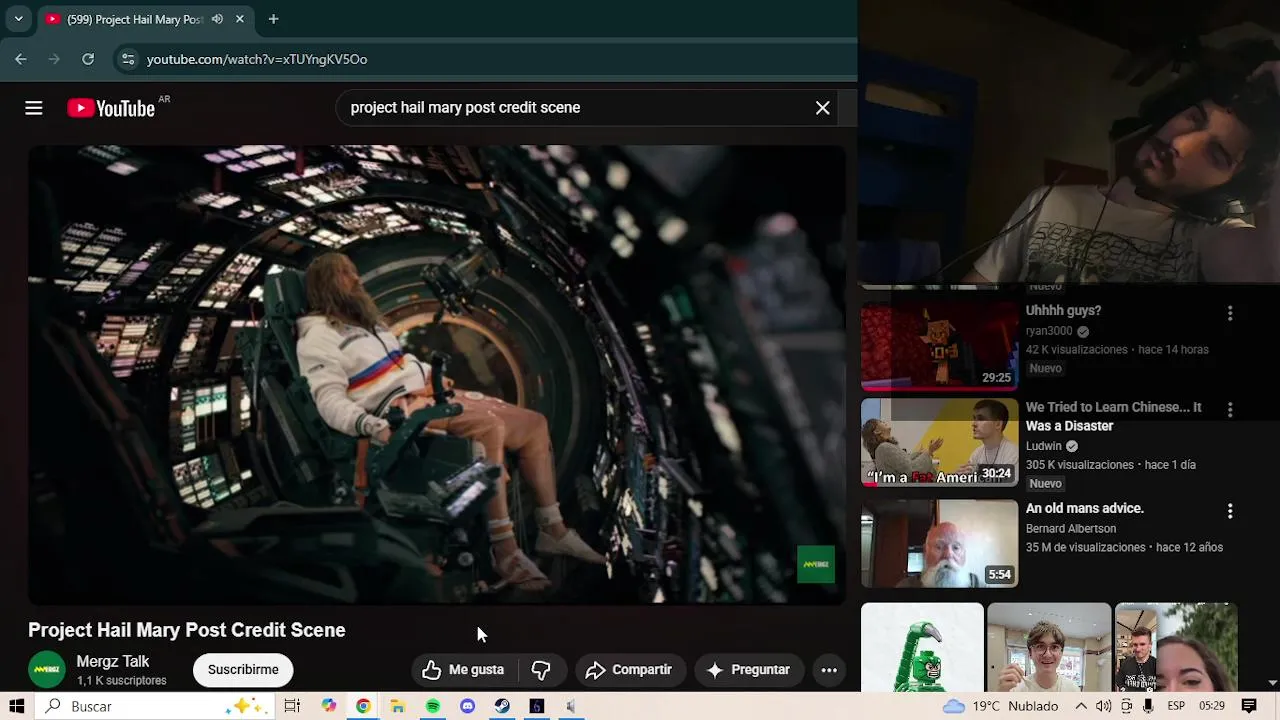The width and height of the screenshot is (1280, 720).
Task: Pause the video by clicking the player
Action: (x=437, y=375)
